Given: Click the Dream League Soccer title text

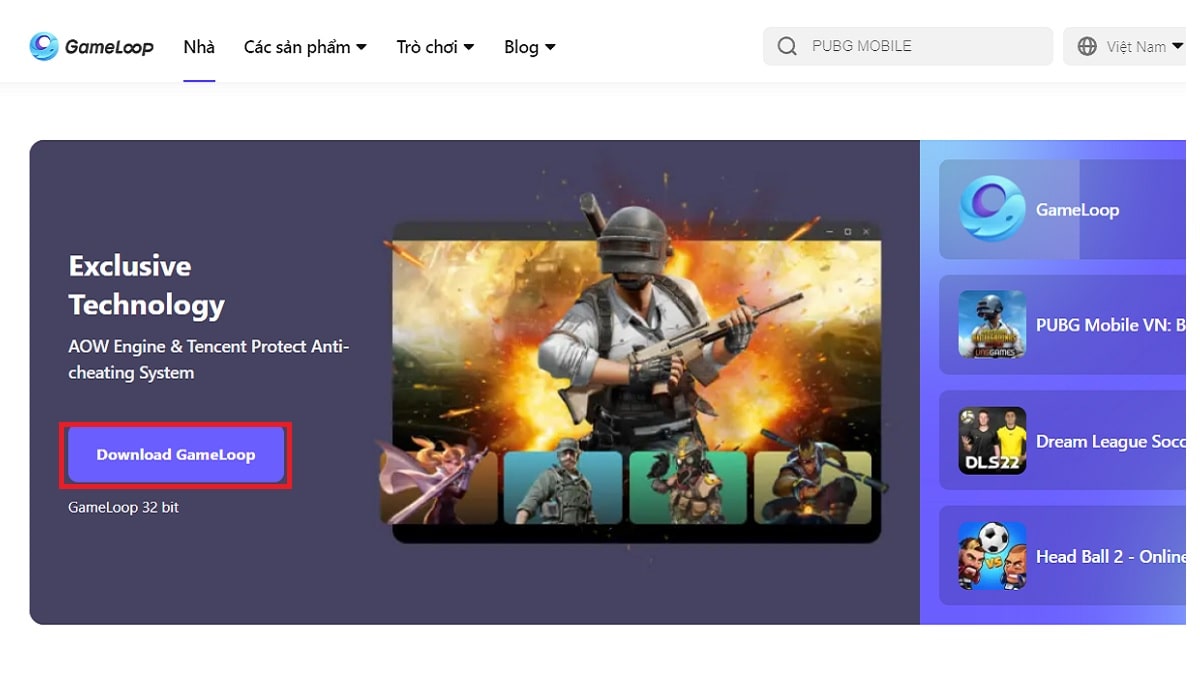Looking at the screenshot, I should [1111, 441].
